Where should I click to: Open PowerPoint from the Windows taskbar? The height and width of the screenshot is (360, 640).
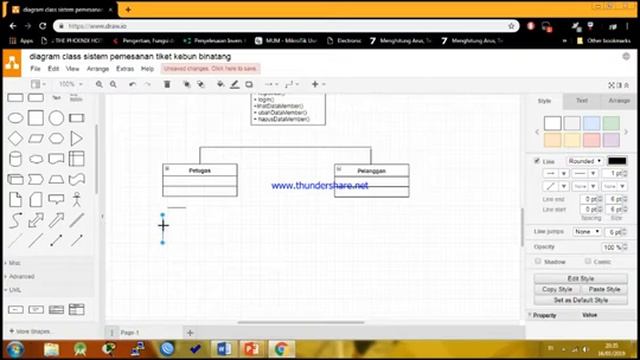coord(251,349)
